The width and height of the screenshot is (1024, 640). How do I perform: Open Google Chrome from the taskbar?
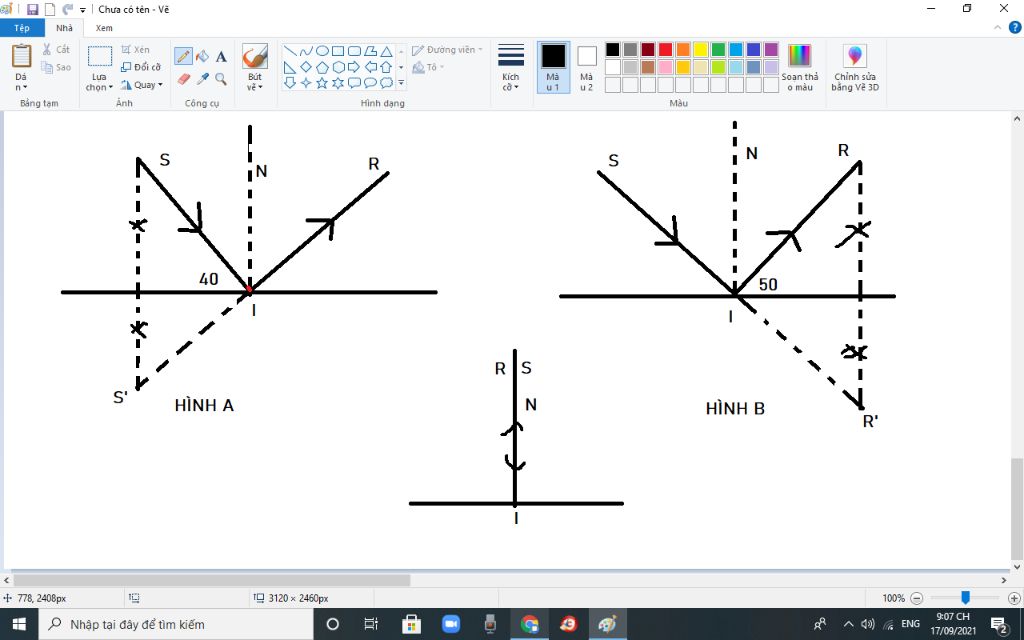(x=529, y=624)
